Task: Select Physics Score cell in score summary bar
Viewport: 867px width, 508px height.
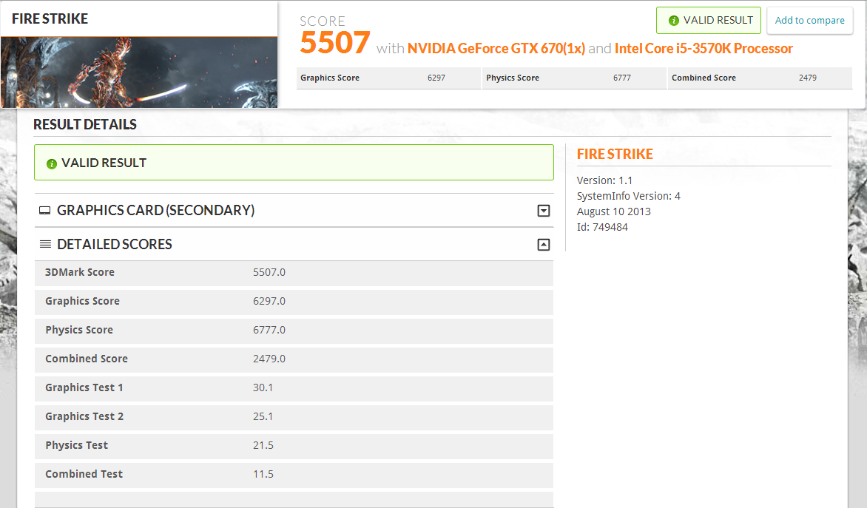Action: click(x=573, y=78)
